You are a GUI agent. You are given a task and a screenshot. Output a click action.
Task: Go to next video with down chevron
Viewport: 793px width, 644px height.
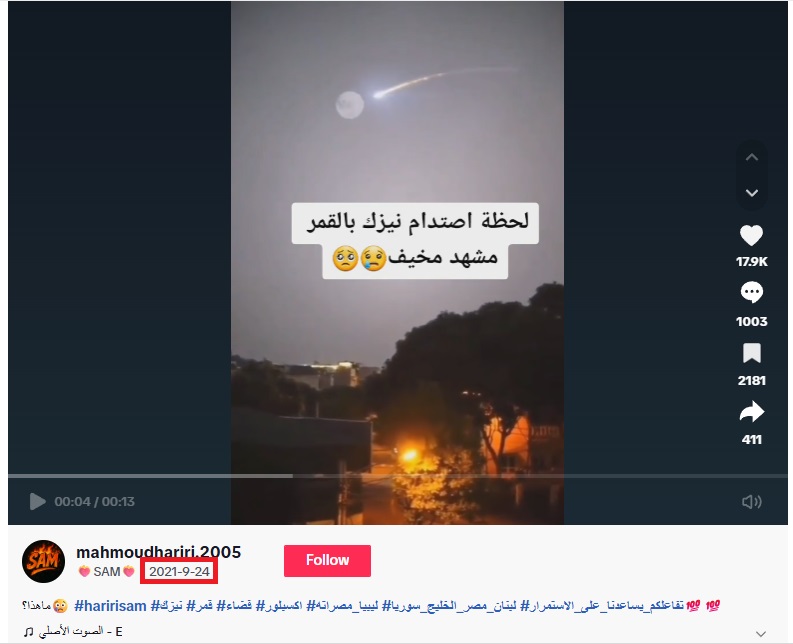pyautogui.click(x=752, y=193)
